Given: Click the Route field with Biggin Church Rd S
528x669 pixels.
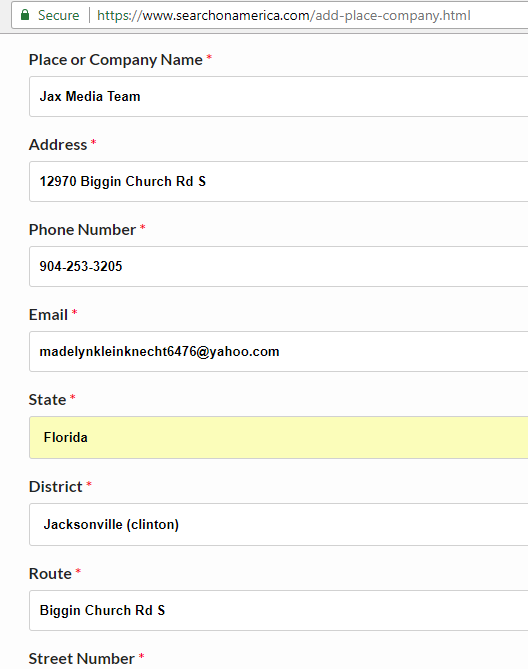Looking at the screenshot, I should click(279, 611).
